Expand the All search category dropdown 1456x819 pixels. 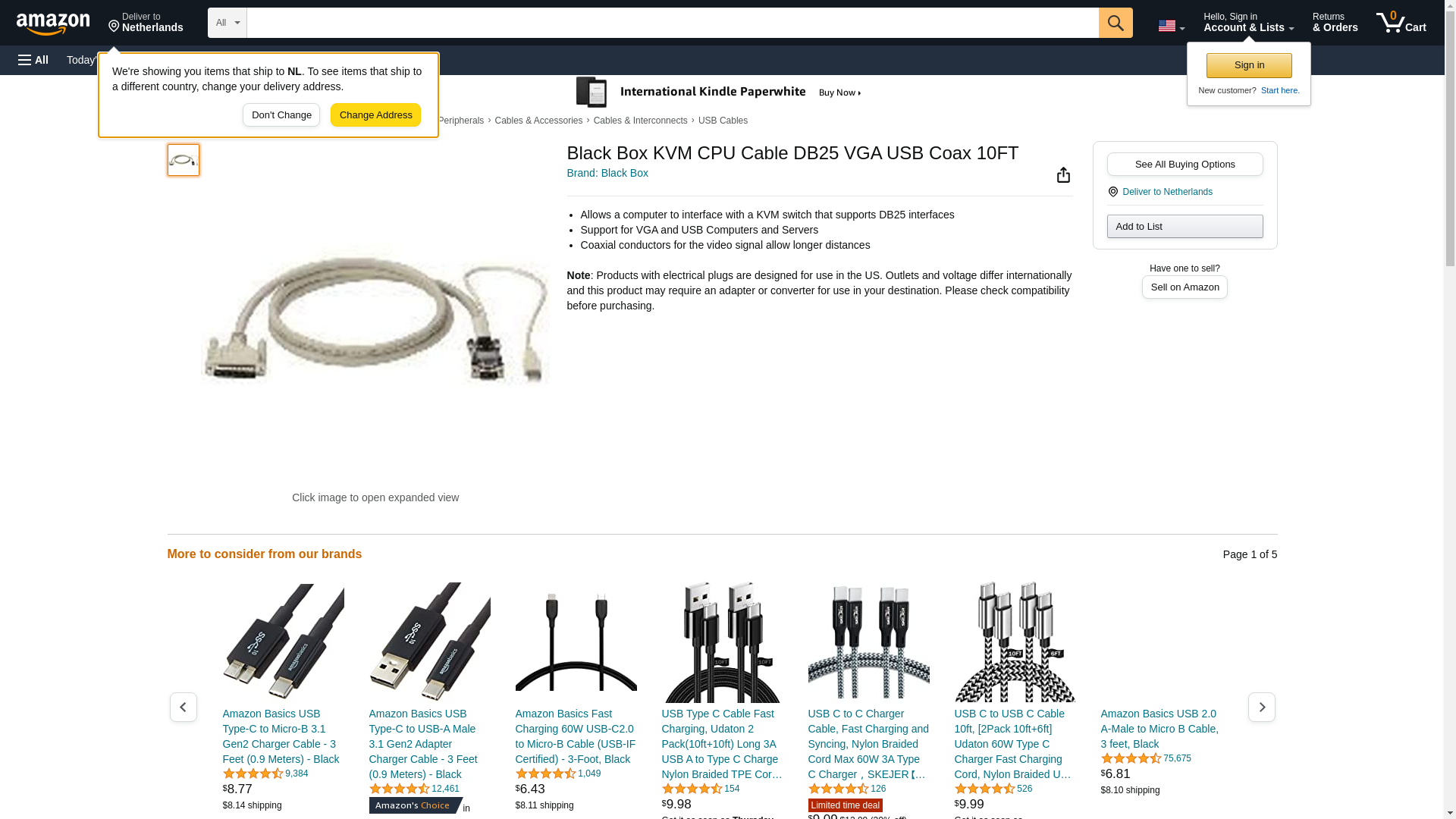227,23
